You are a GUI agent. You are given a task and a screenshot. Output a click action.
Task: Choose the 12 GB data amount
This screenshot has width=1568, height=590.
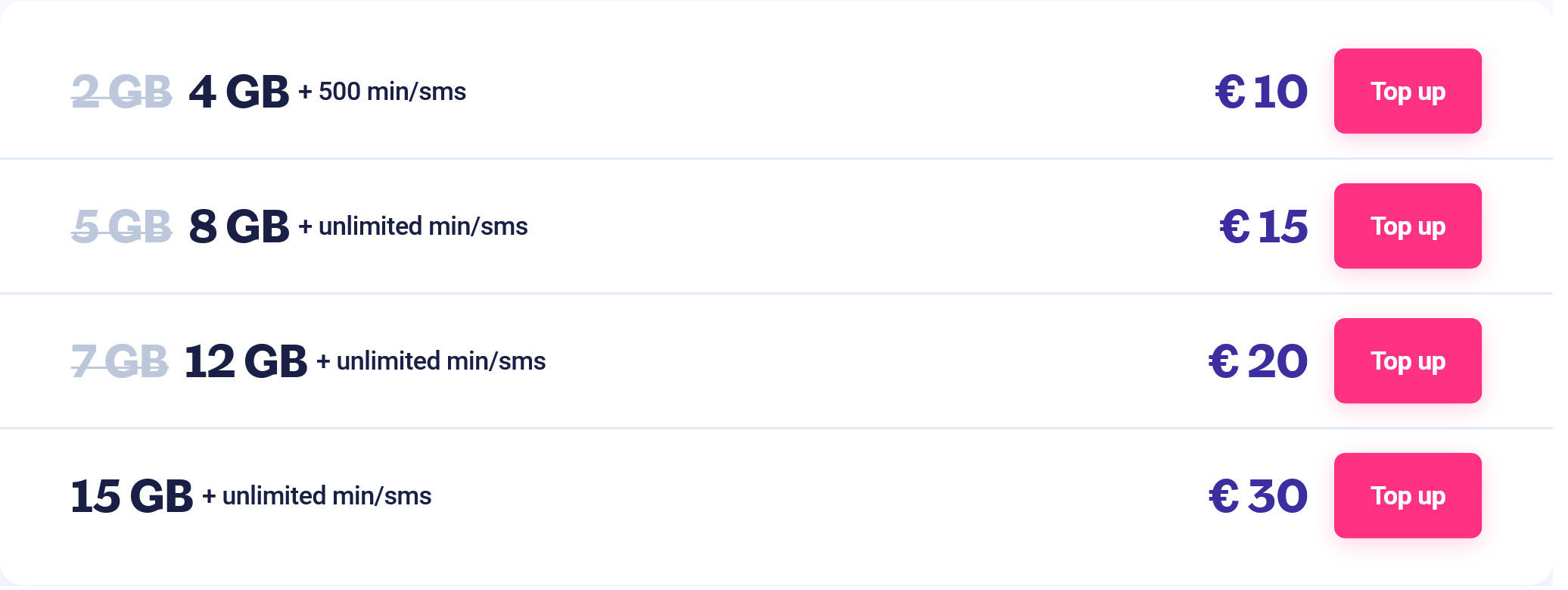pyautogui.click(x=246, y=361)
